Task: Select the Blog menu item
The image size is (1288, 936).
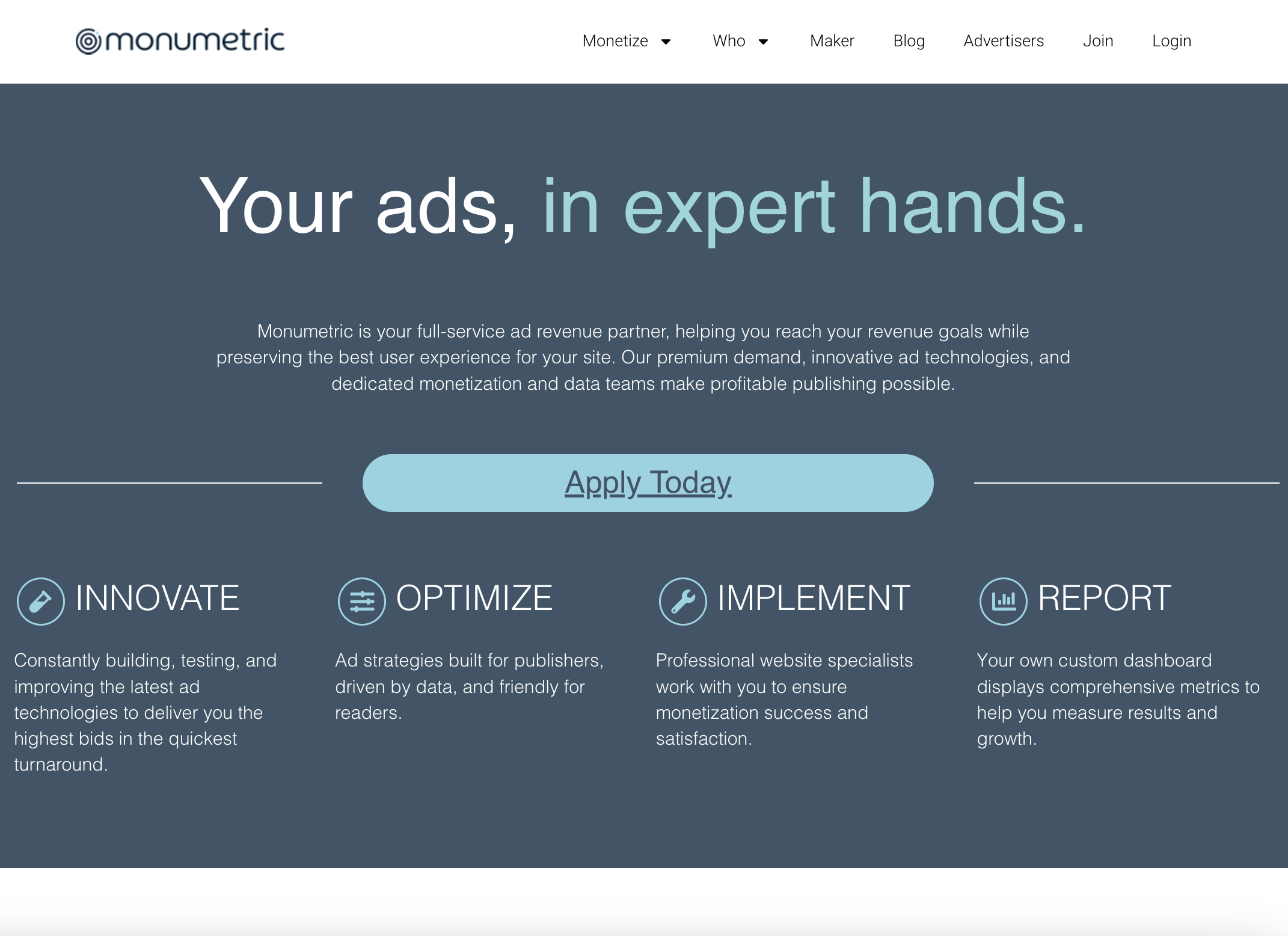Action: [907, 40]
